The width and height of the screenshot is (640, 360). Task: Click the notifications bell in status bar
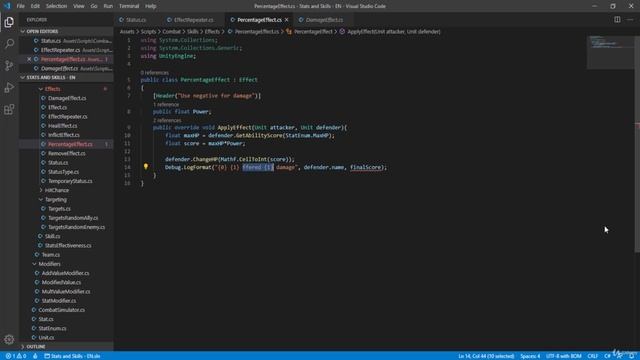631,356
